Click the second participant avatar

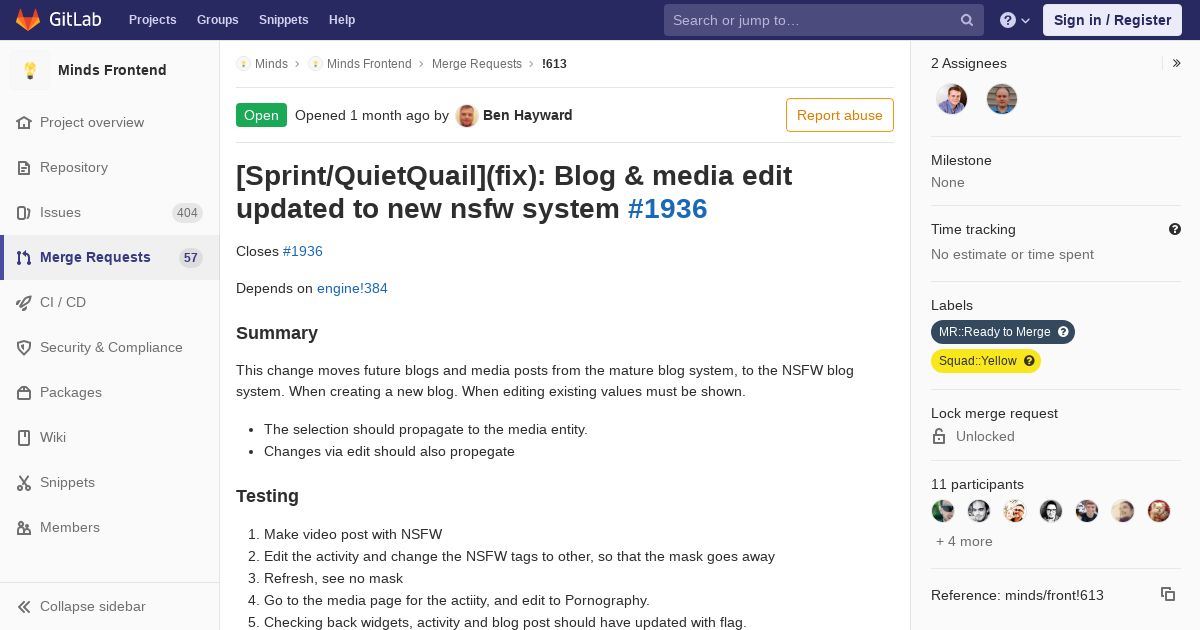tap(979, 511)
